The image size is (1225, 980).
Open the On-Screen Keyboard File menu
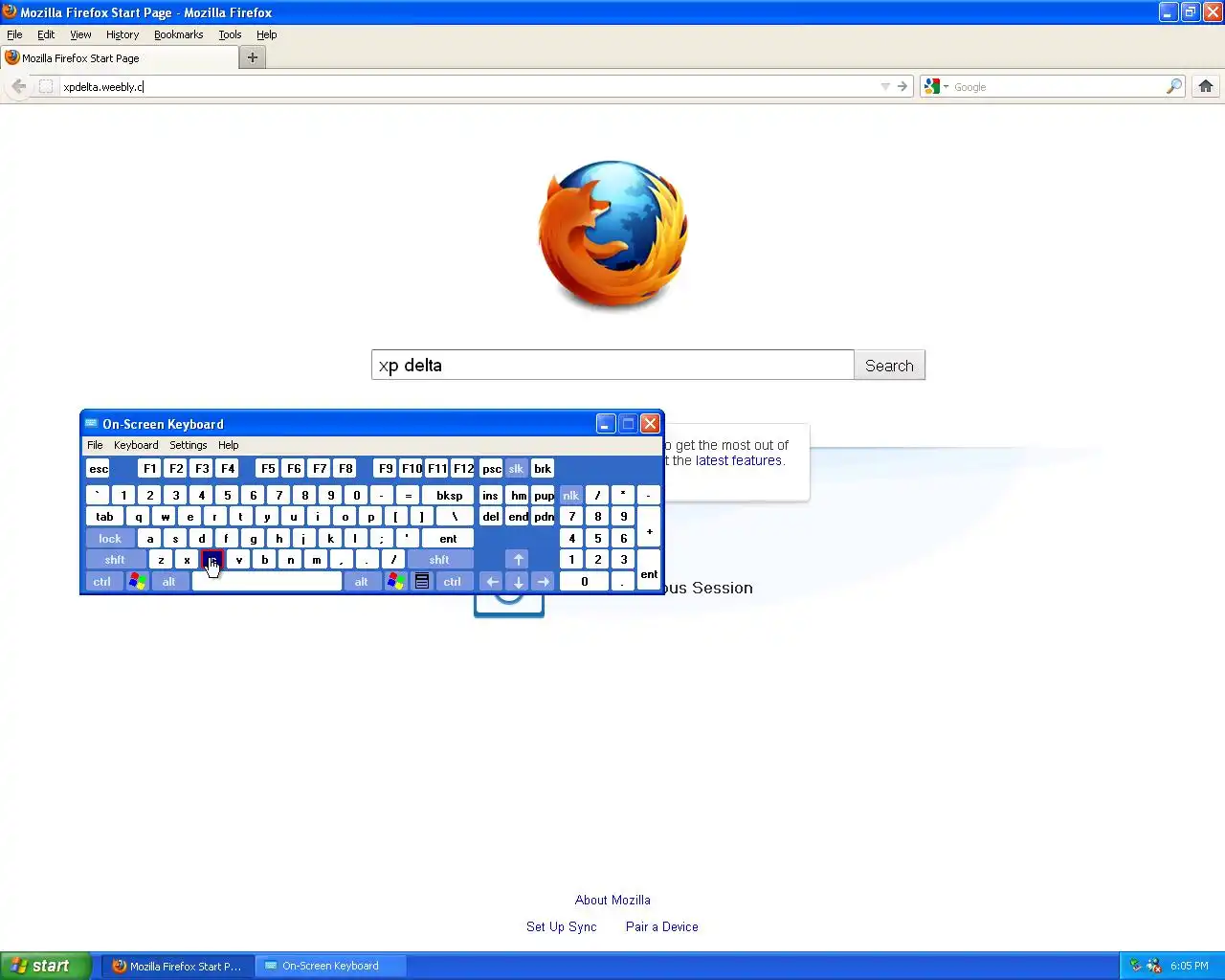(95, 445)
